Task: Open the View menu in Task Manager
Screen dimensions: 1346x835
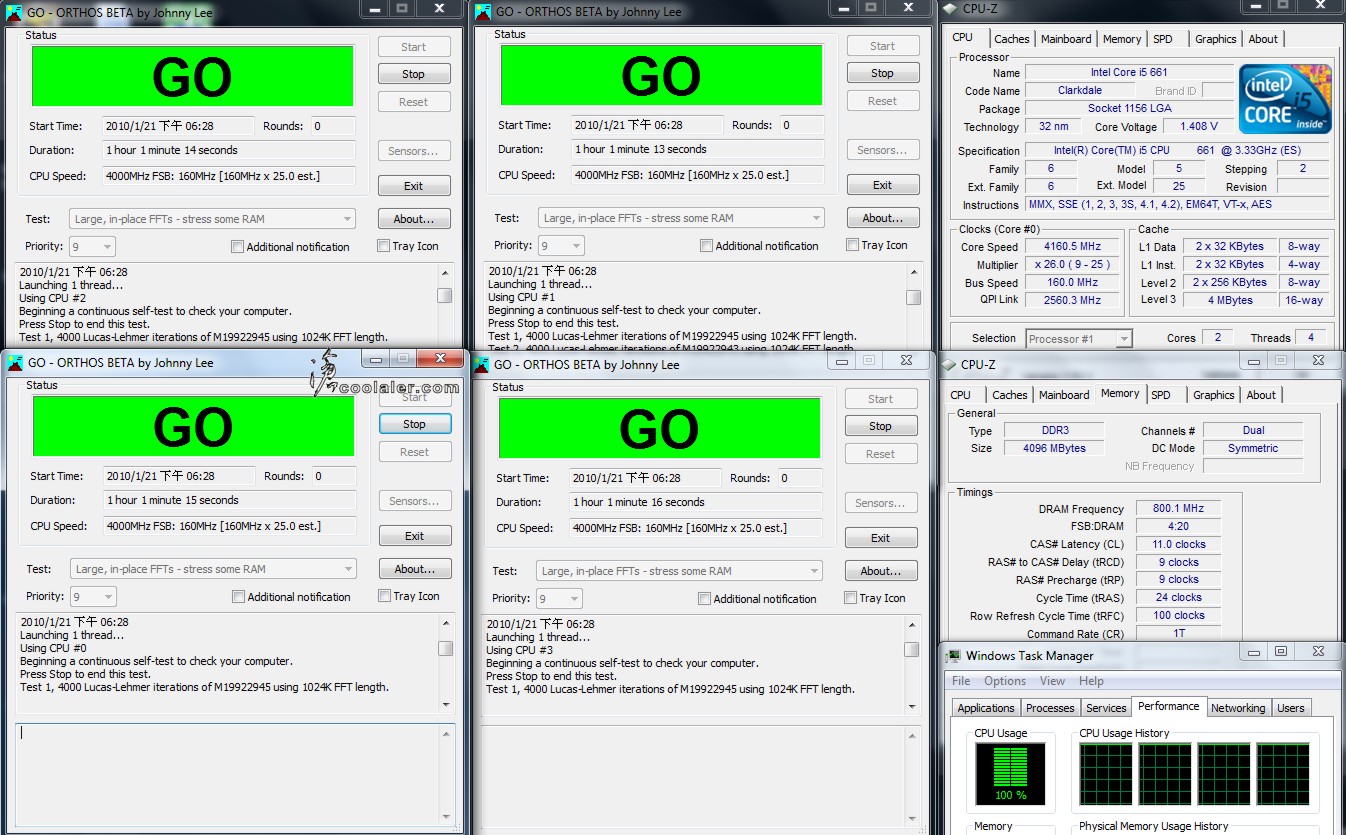Action: (x=1052, y=681)
